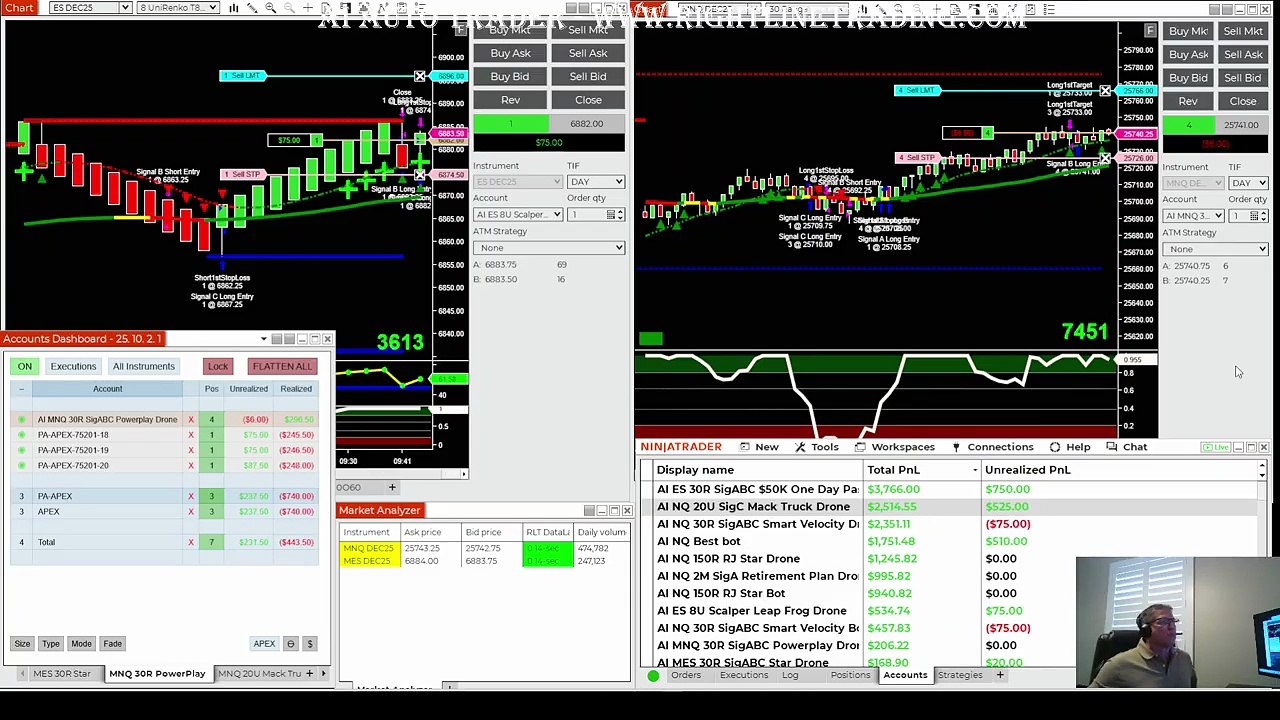
Task: Close position X for the Total row
Action: click(x=191, y=542)
